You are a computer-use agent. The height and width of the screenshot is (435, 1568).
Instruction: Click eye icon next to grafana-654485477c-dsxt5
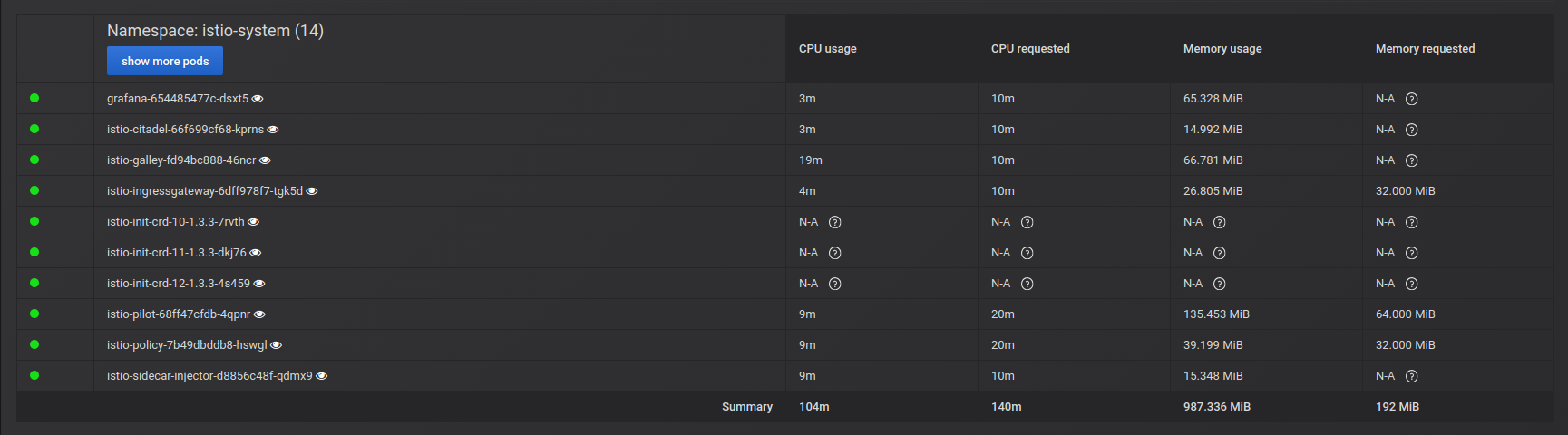click(258, 99)
